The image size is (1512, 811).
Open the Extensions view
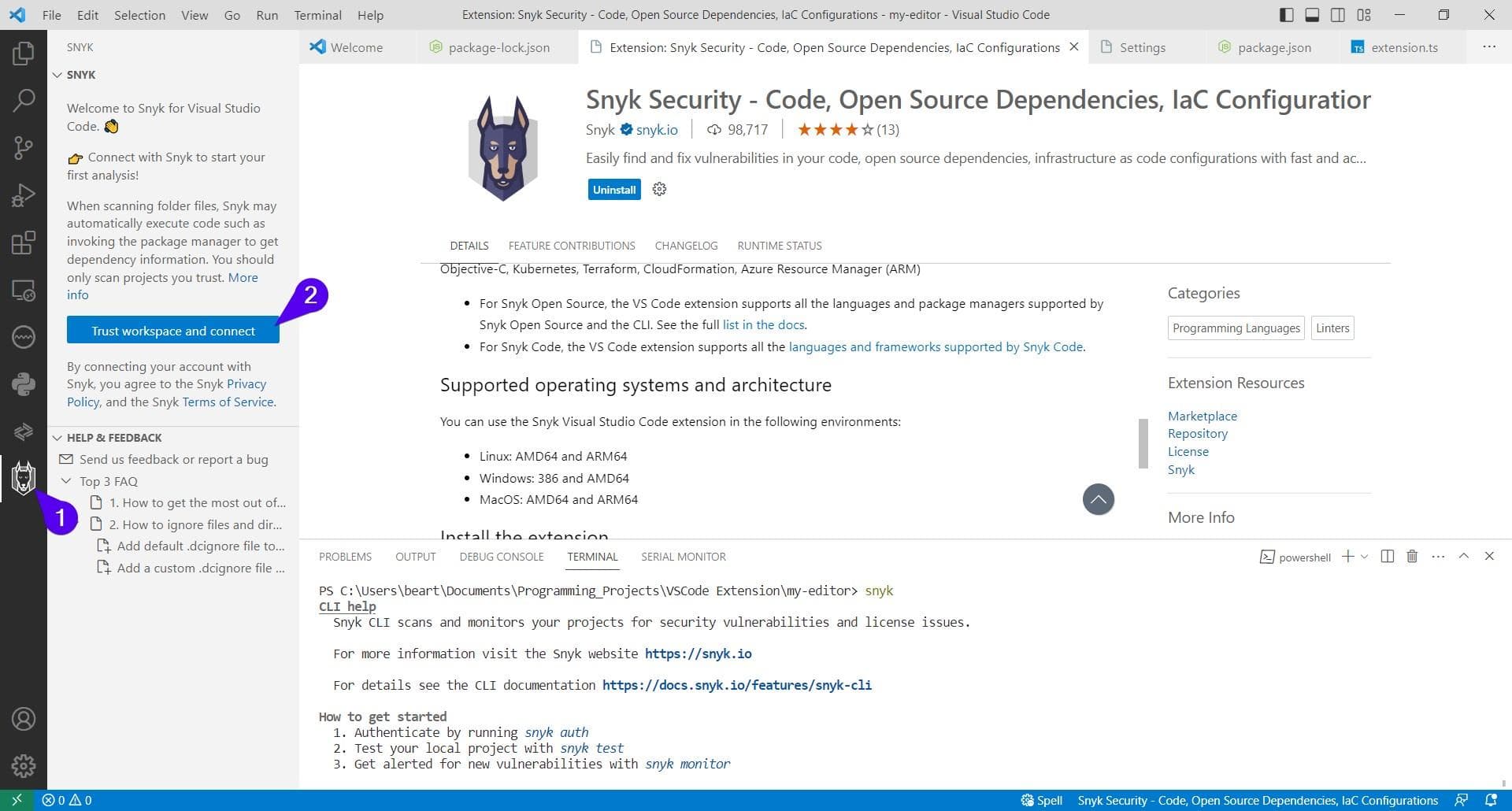coord(24,243)
